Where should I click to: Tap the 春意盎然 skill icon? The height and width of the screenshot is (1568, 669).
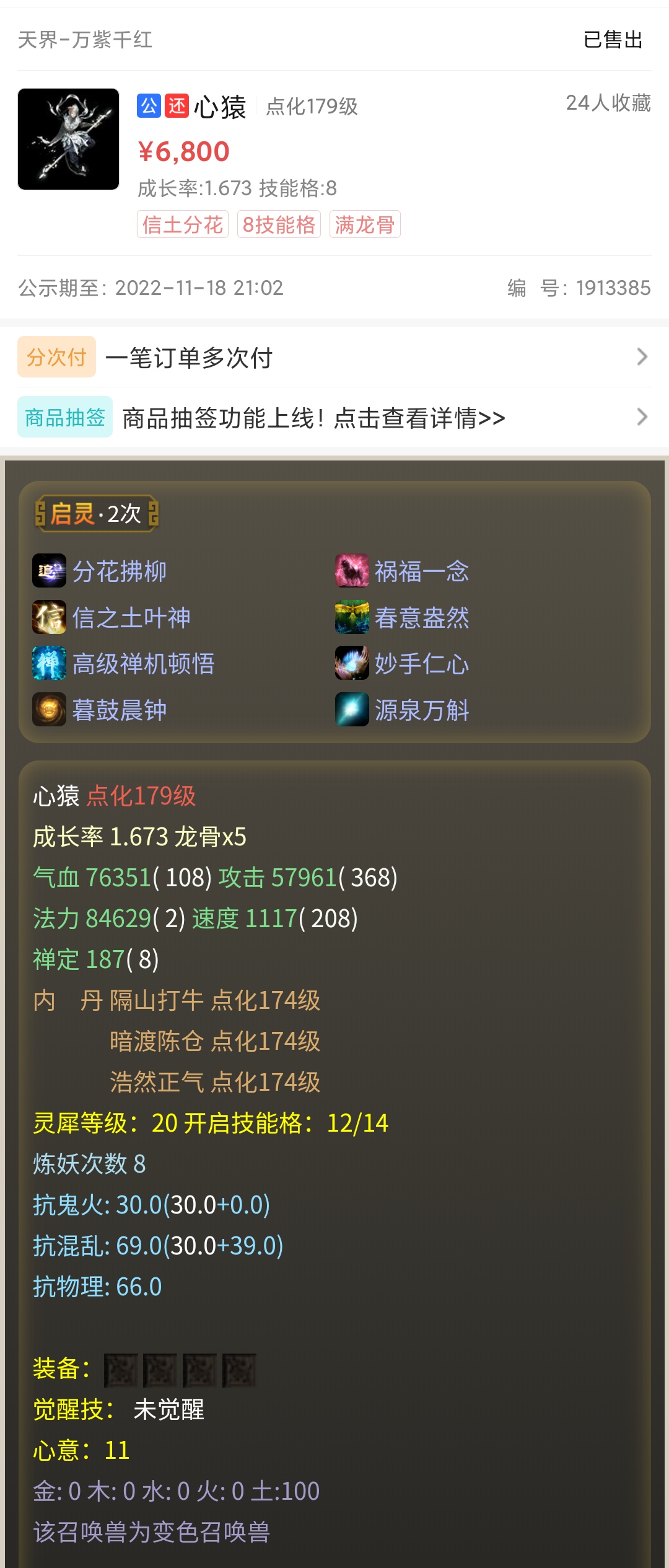(352, 617)
